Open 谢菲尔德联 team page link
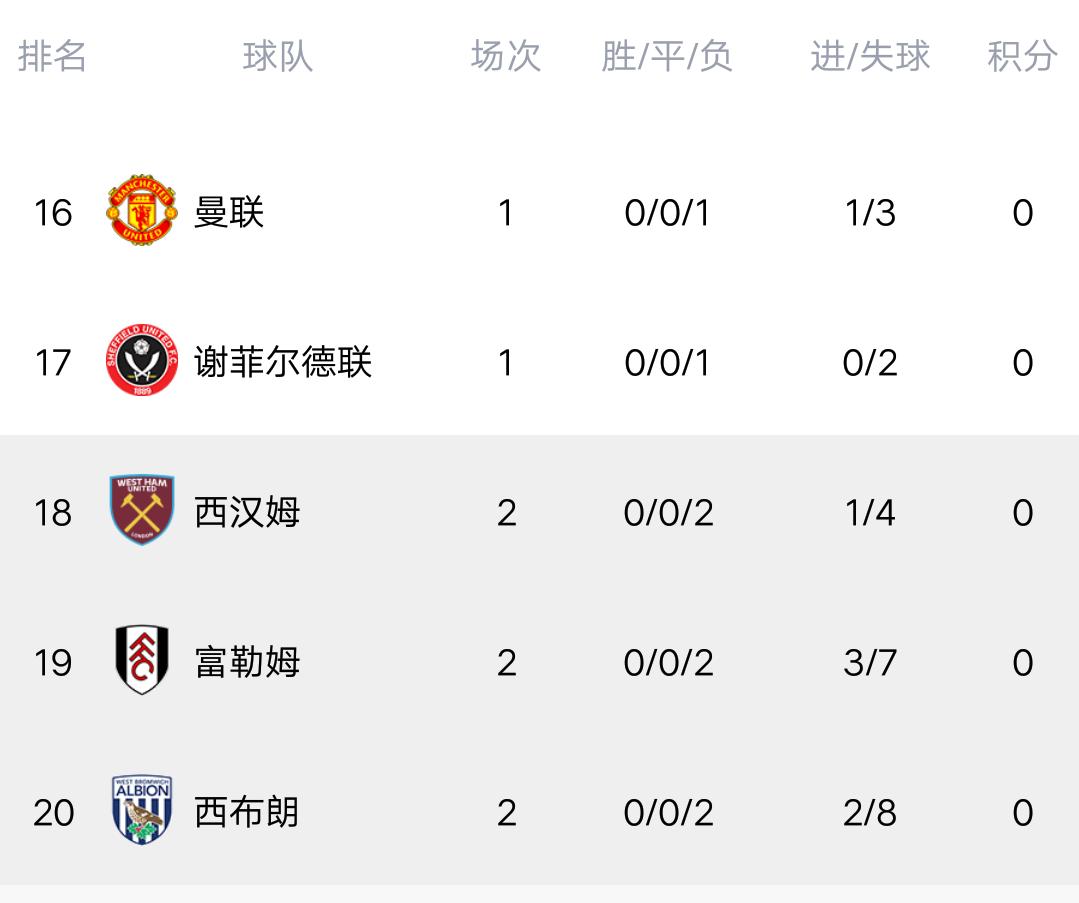Image resolution: width=1079 pixels, height=903 pixels. 282,362
